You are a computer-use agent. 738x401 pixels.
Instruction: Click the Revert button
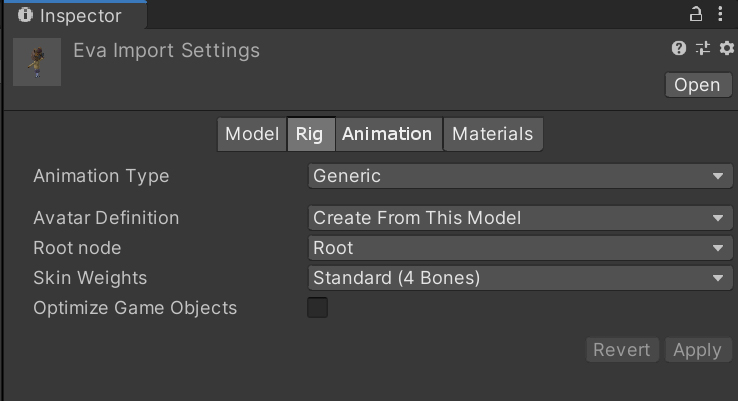[621, 350]
